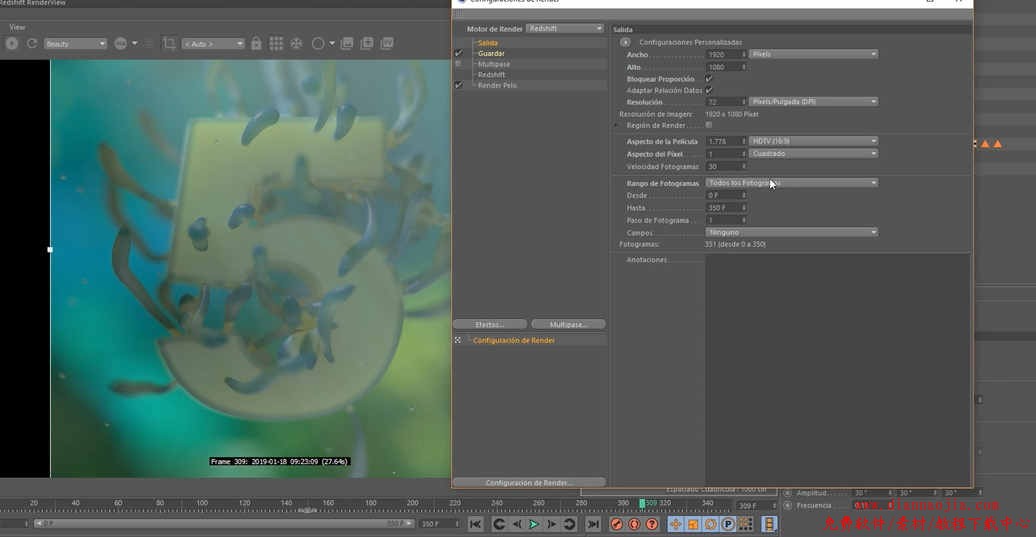Viewport: 1036px width, 537px height.
Task: Click the Multipase... button
Action: pos(567,324)
